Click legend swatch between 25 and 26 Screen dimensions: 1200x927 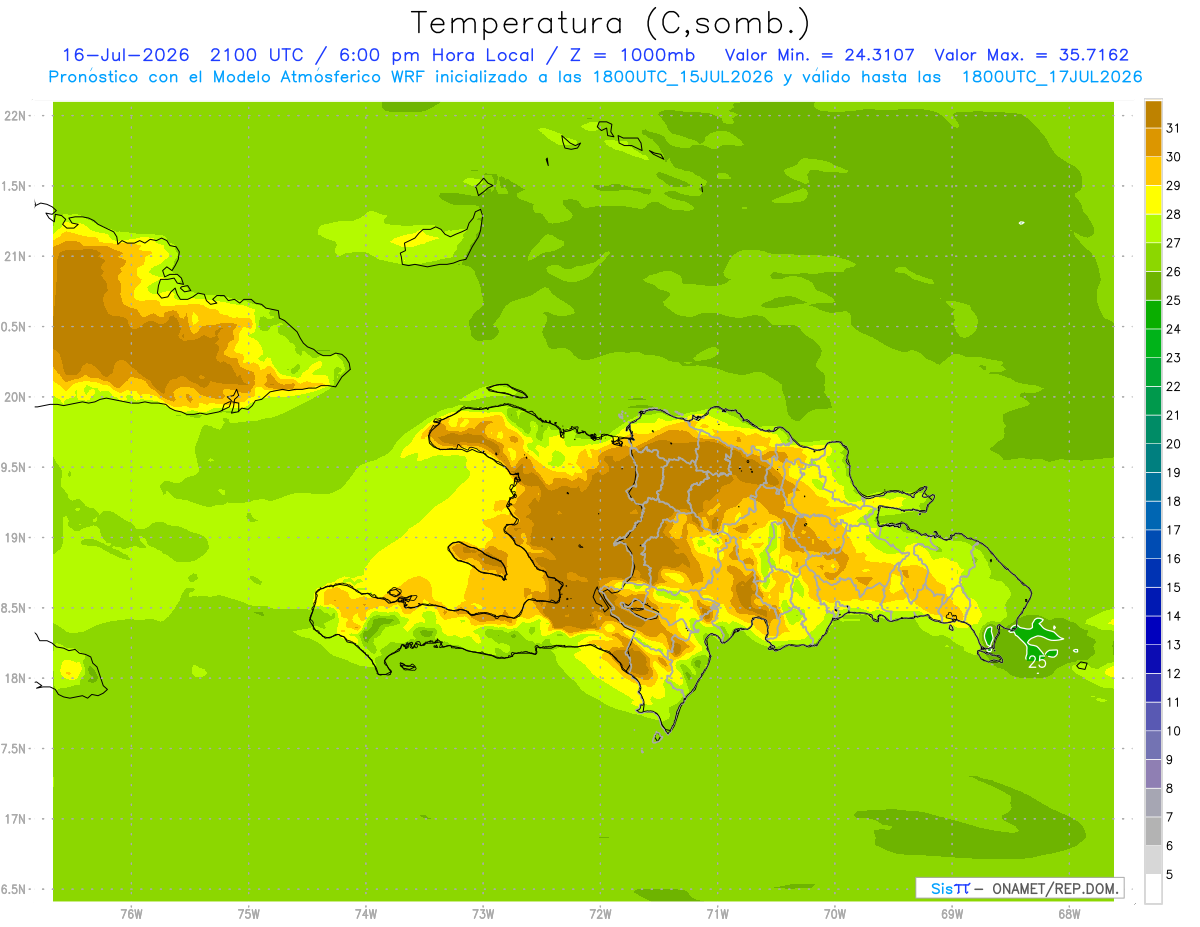1153,286
